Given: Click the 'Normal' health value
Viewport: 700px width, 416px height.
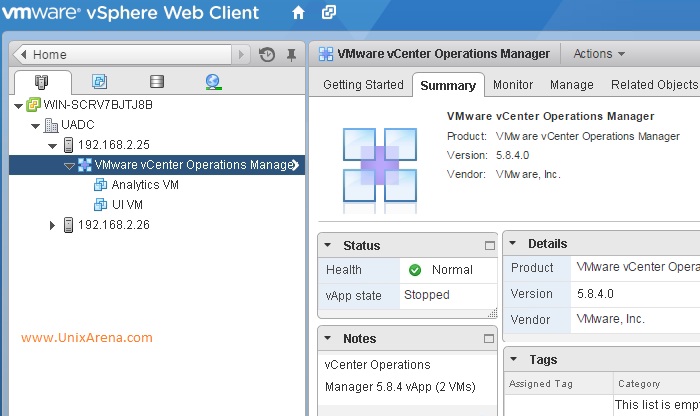Looking at the screenshot, I should (452, 270).
